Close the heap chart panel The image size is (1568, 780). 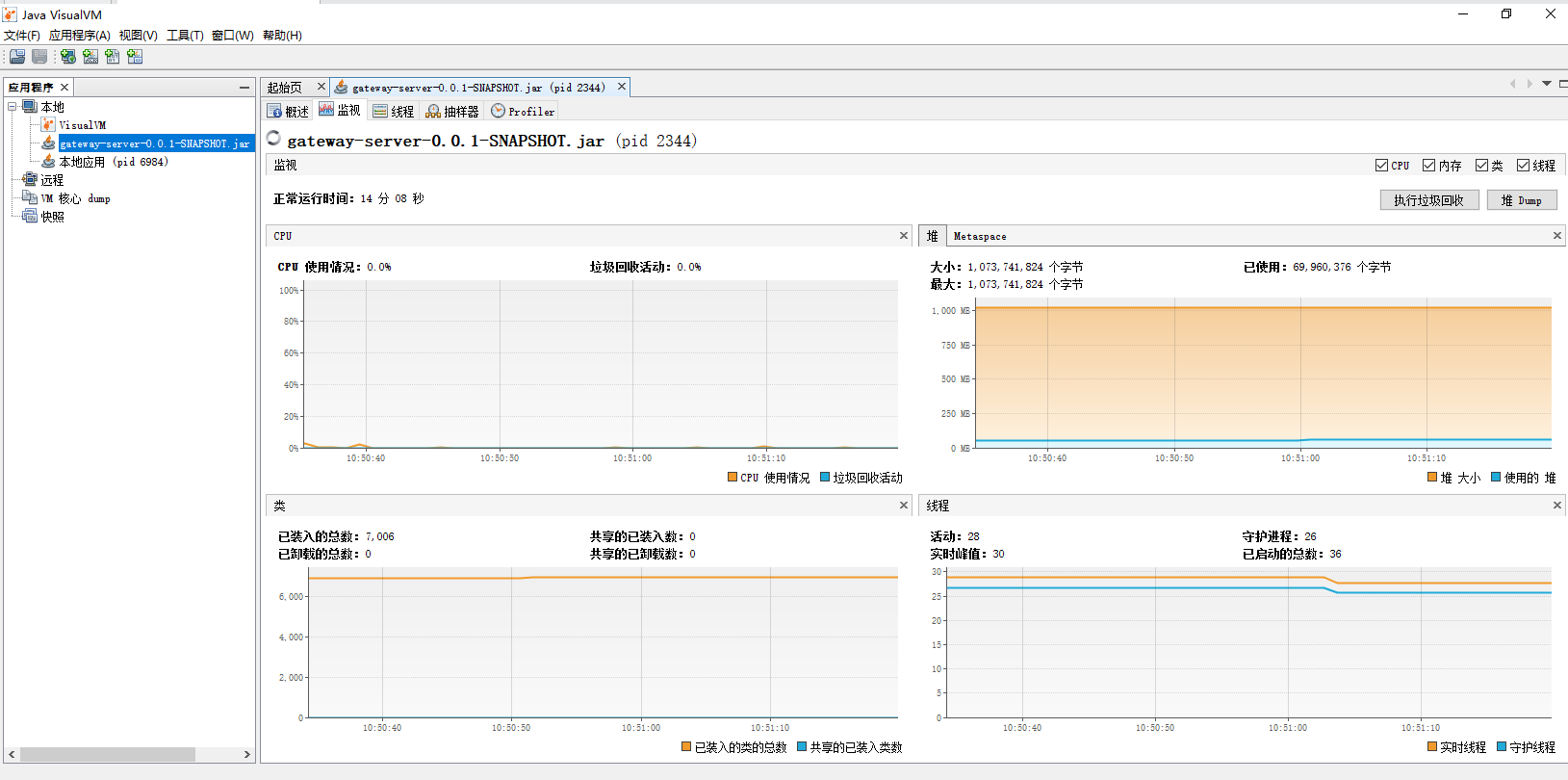1557,235
